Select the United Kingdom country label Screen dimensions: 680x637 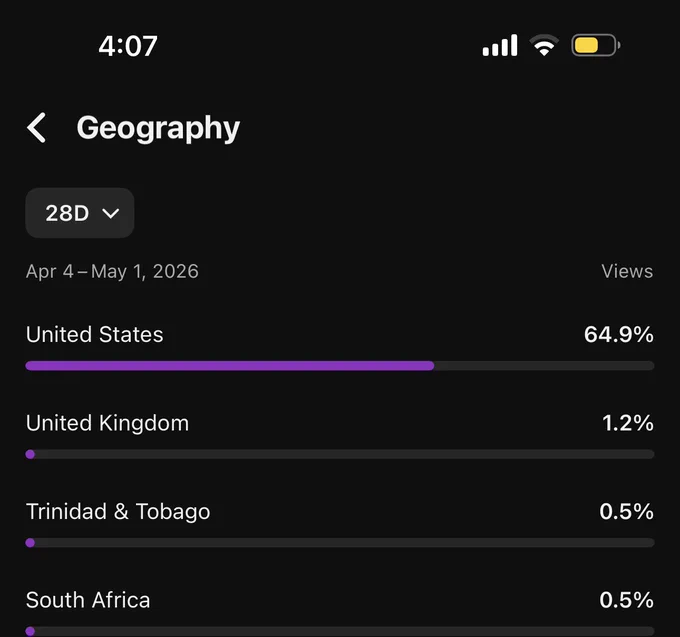tap(108, 423)
